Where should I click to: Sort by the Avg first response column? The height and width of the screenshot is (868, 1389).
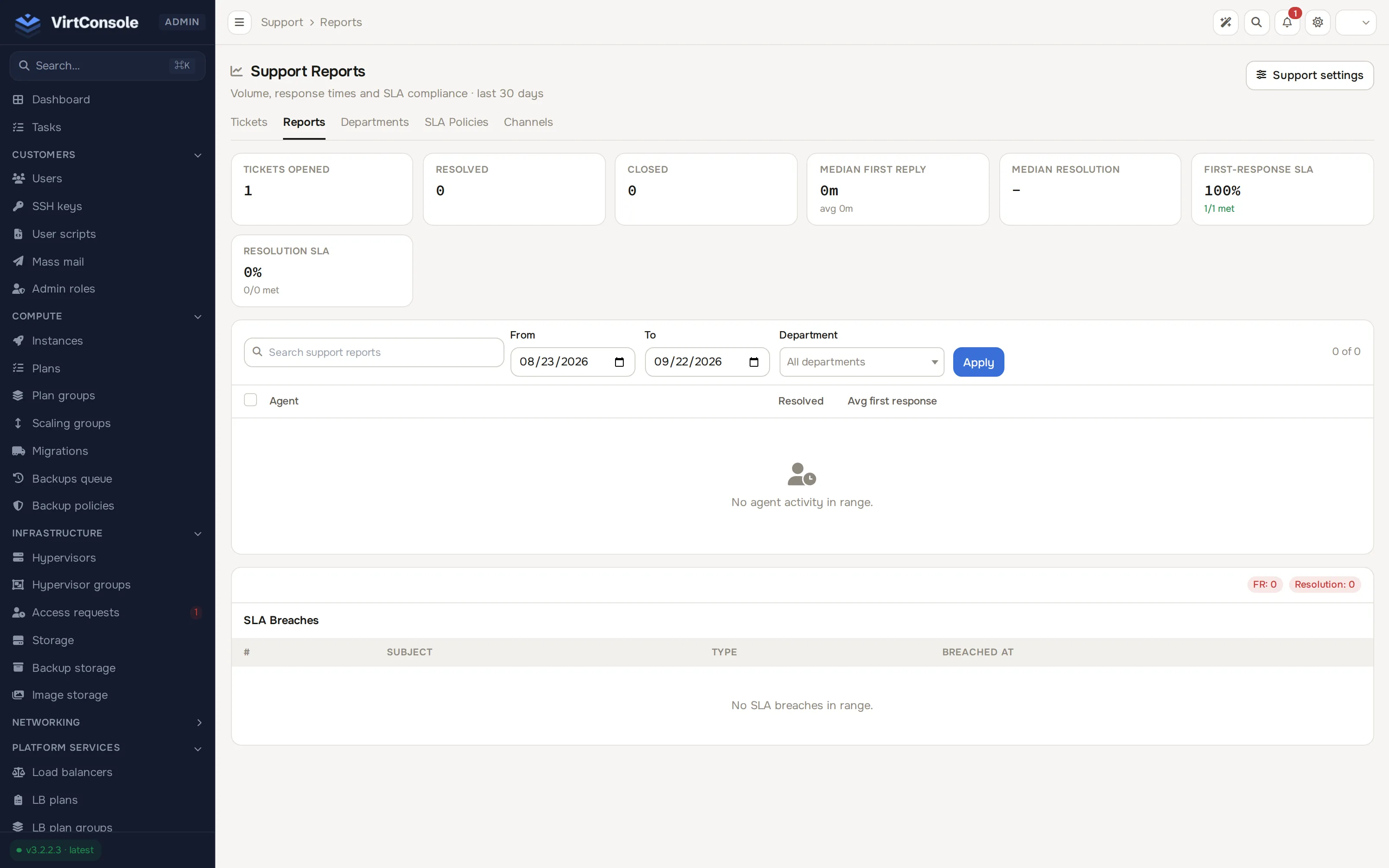(892, 401)
